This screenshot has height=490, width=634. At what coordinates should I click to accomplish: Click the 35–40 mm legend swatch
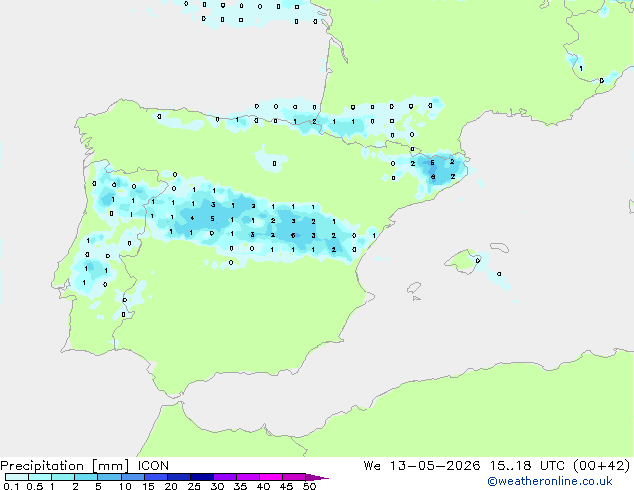pos(248,477)
